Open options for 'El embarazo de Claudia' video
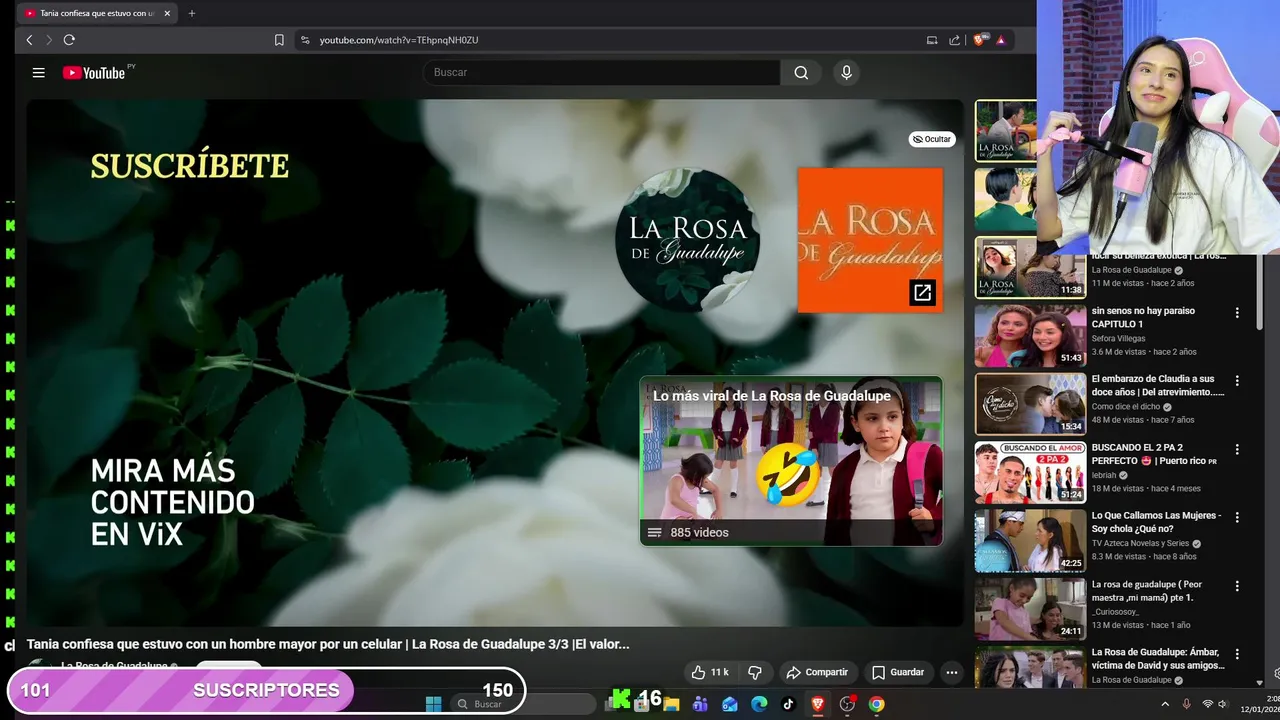Image resolution: width=1280 pixels, height=720 pixels. 1237,381
